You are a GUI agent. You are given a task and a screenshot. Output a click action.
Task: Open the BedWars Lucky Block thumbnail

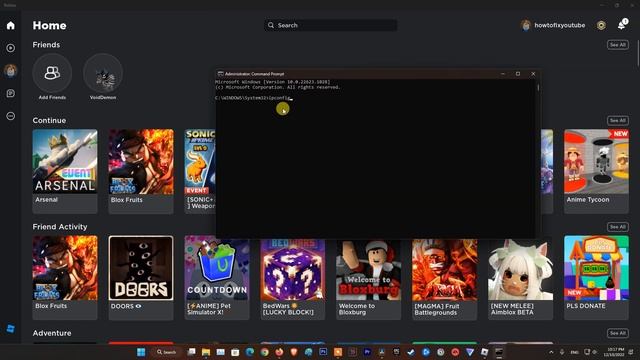coord(293,269)
